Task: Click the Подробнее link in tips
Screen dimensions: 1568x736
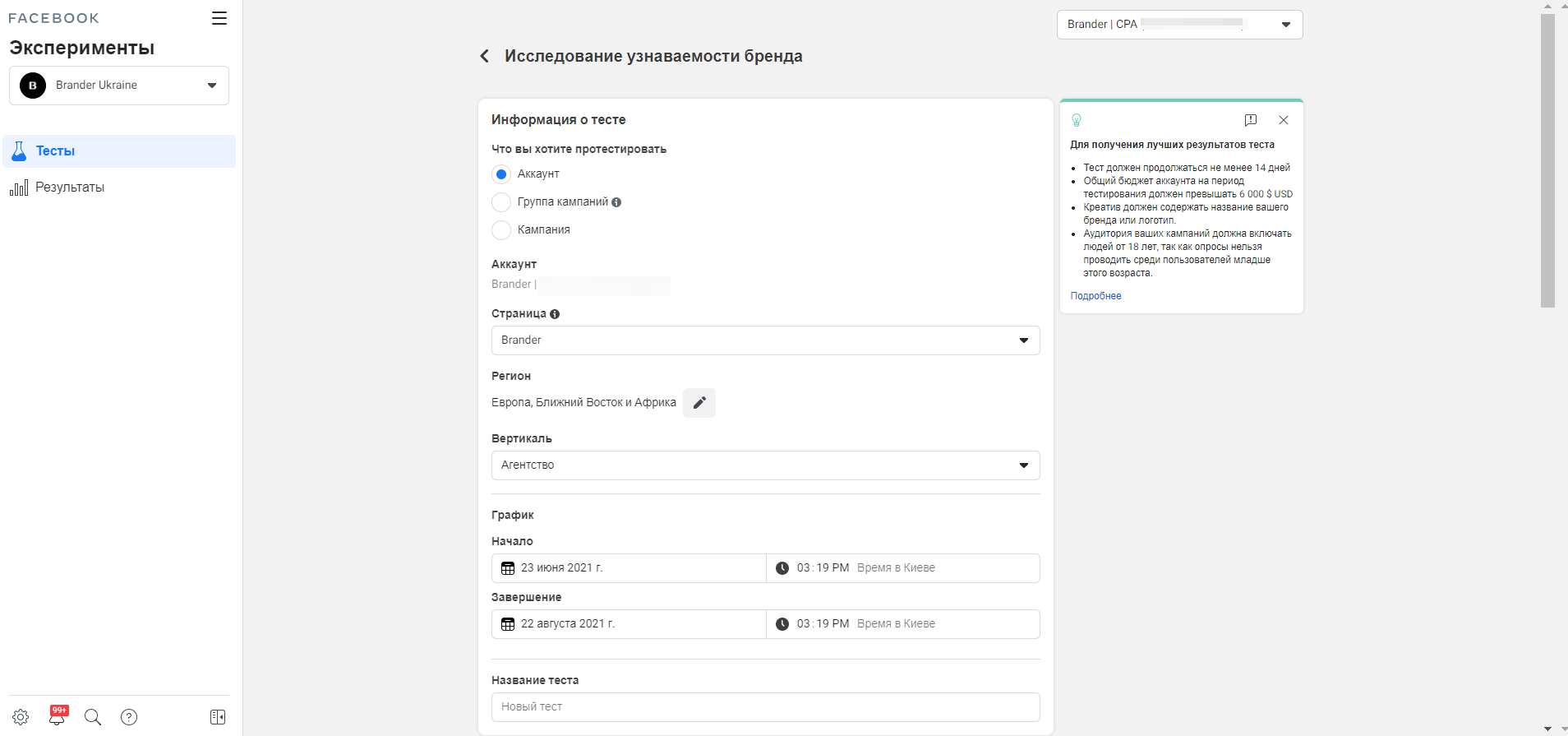Action: tap(1095, 296)
